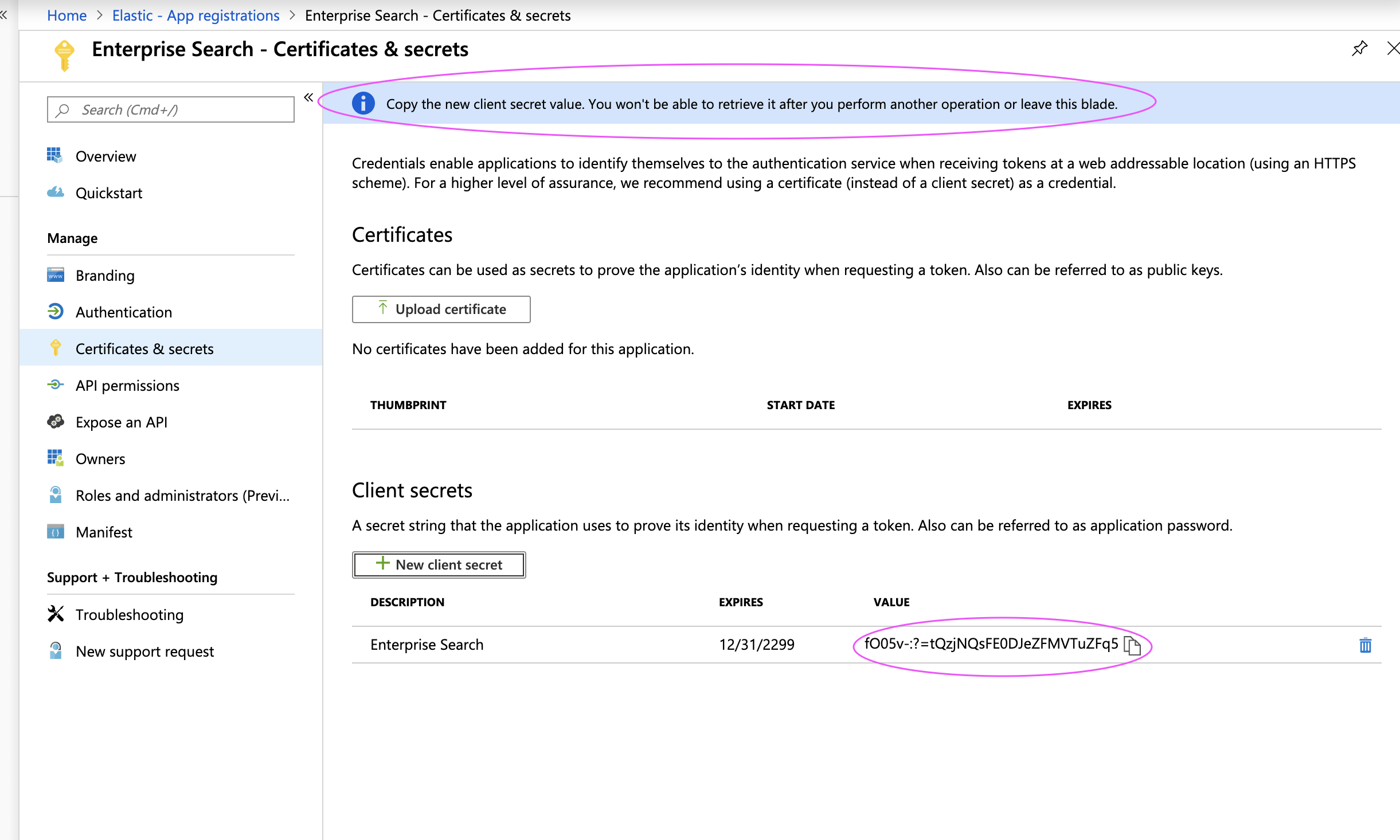
Task: Click the Upload certificate button
Action: point(441,309)
